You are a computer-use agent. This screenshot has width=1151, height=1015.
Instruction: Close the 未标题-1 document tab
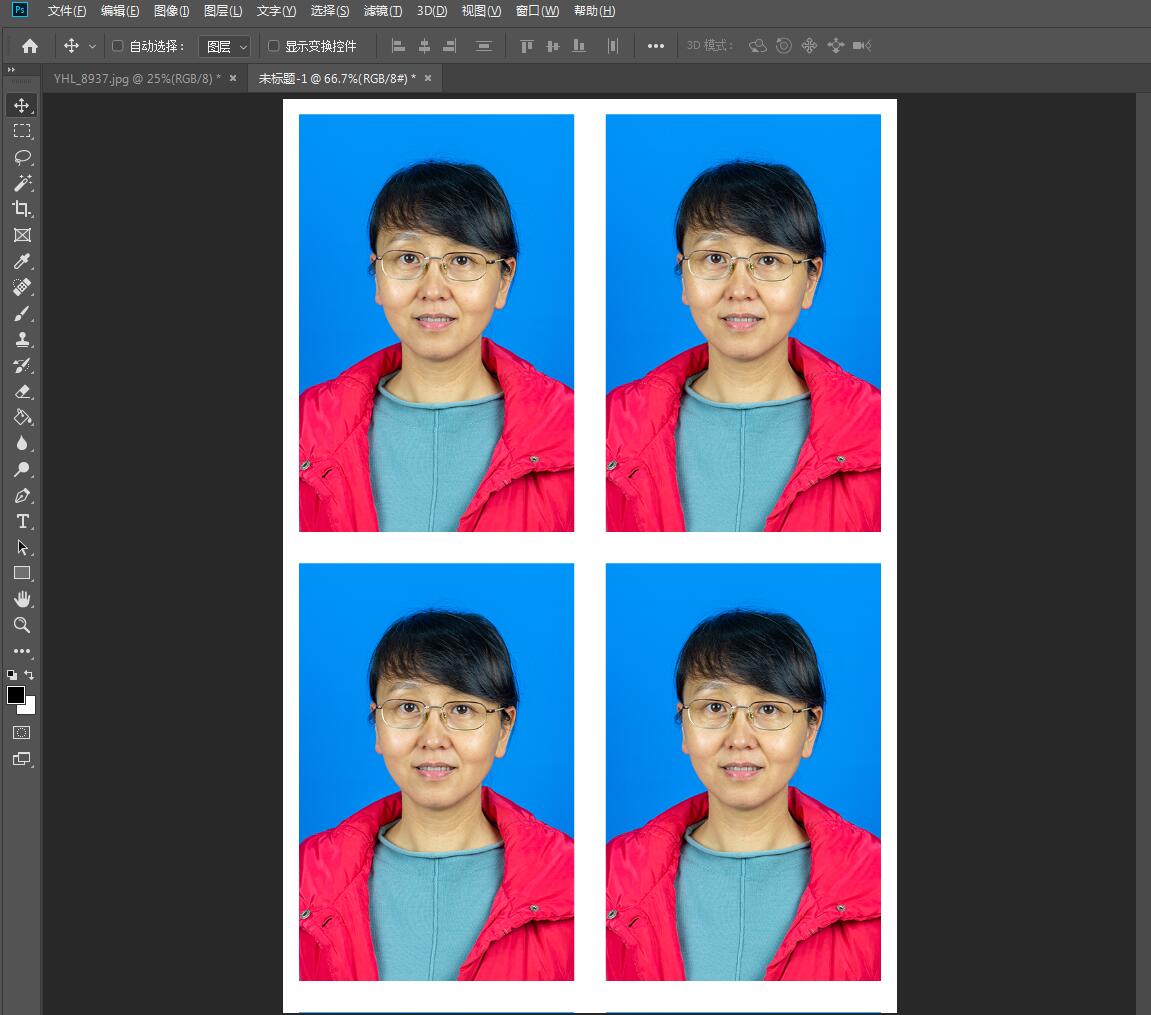pyautogui.click(x=428, y=78)
